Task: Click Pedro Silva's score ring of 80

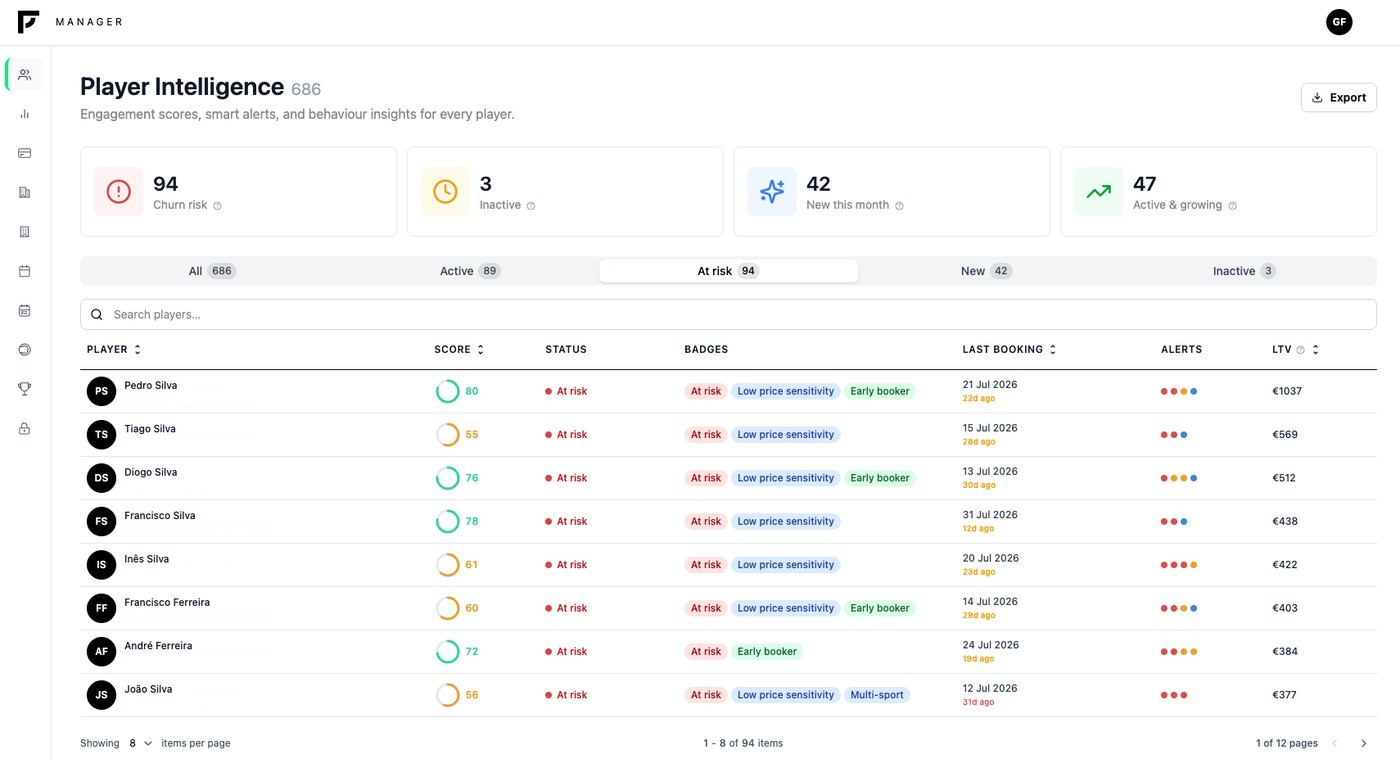Action: (447, 391)
